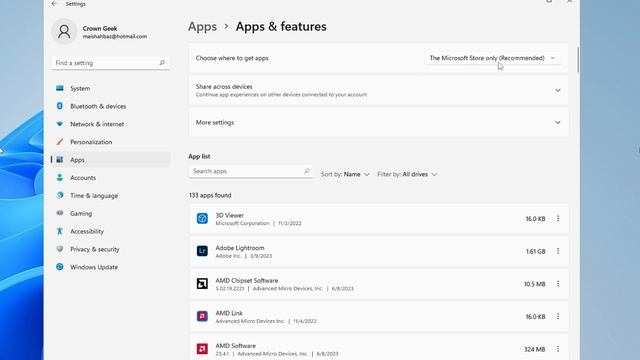Open the Crown Geek account avatar
This screenshot has height=360, width=640.
tap(64, 31)
